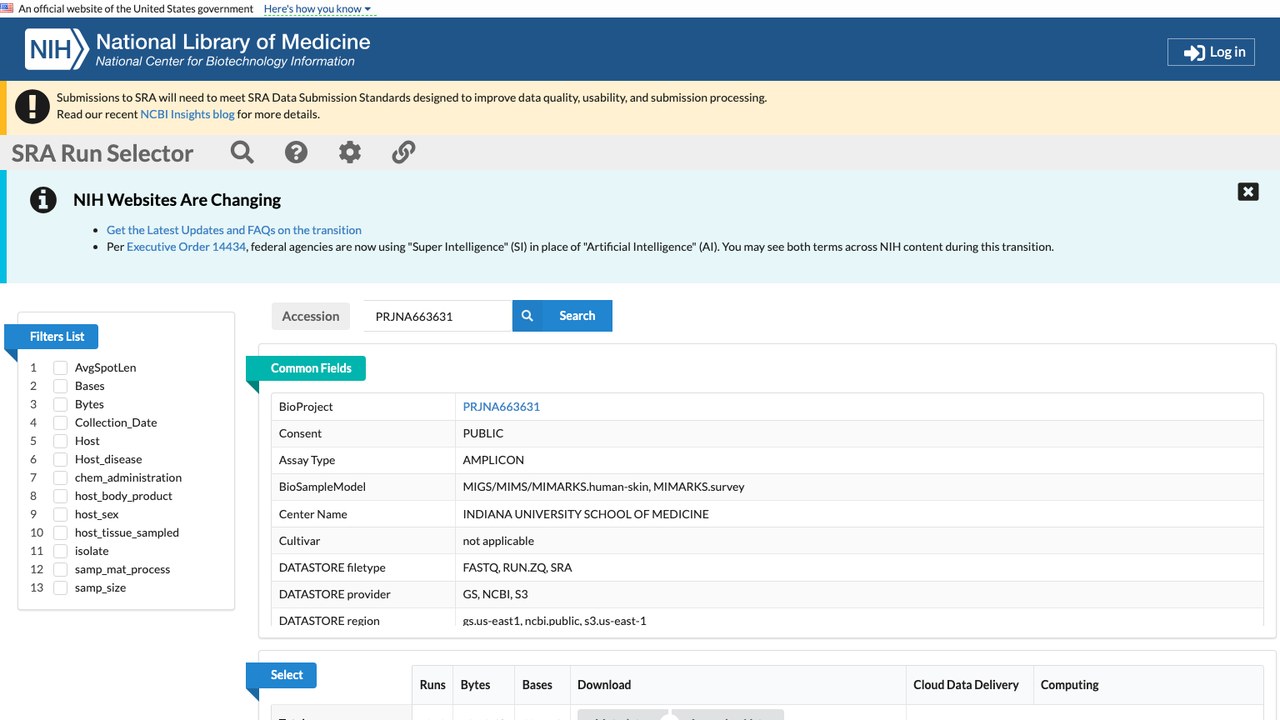Click the Accession label

point(311,316)
